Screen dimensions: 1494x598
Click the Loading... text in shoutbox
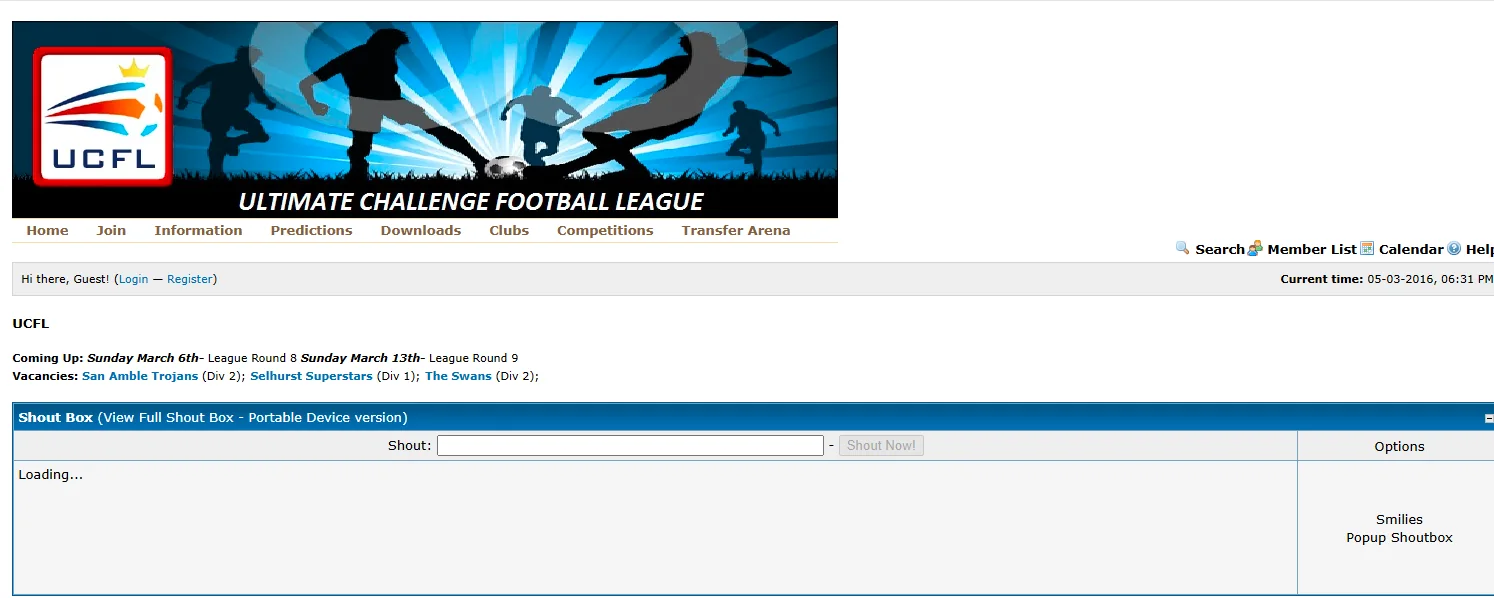click(51, 474)
